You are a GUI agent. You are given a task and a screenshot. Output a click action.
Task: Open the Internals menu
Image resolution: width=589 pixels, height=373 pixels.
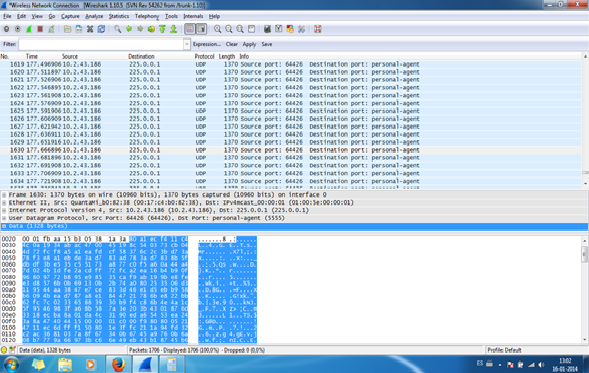pyautogui.click(x=193, y=16)
